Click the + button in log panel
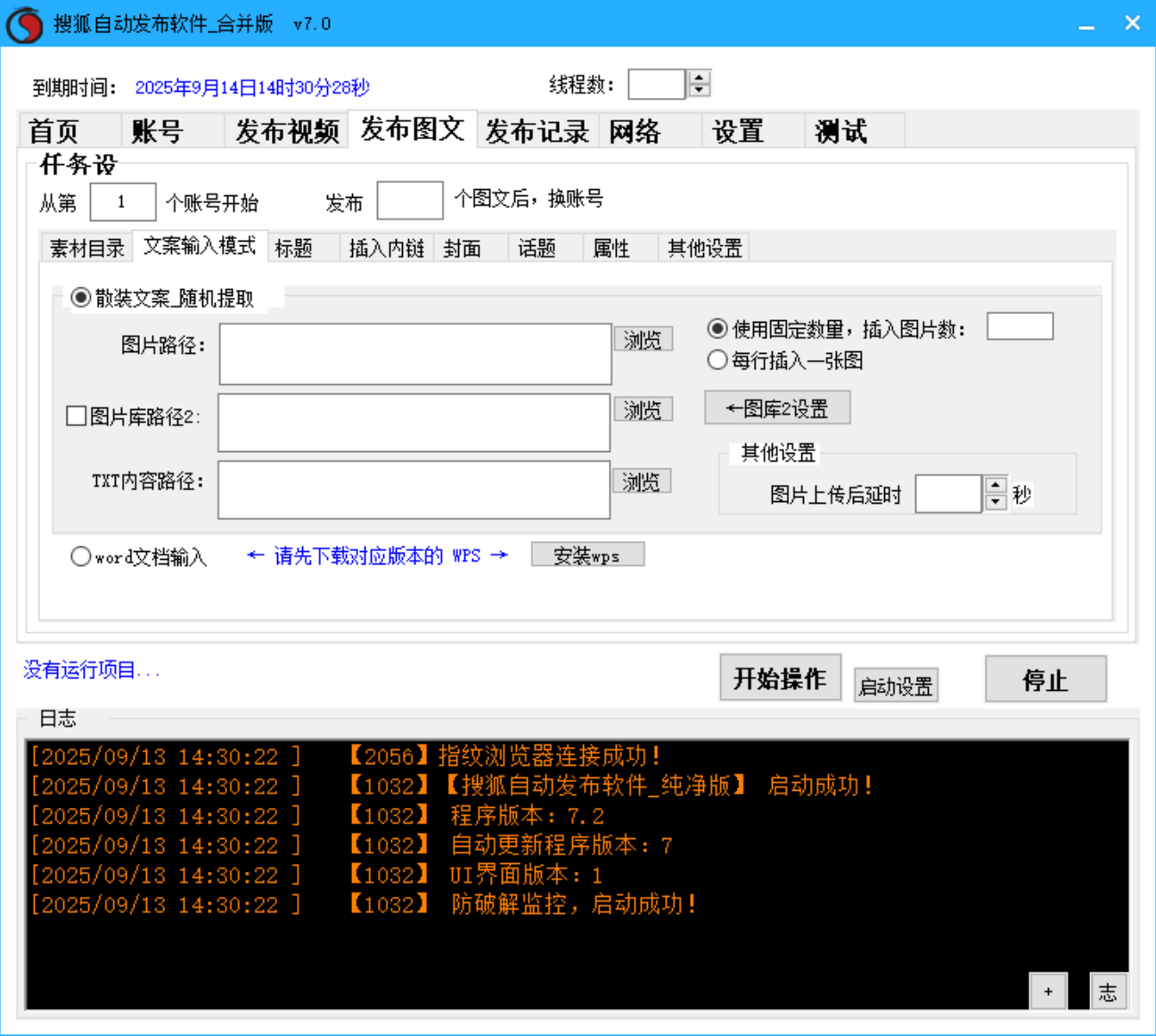Screen dimensions: 1156x1036 [x=1047, y=991]
